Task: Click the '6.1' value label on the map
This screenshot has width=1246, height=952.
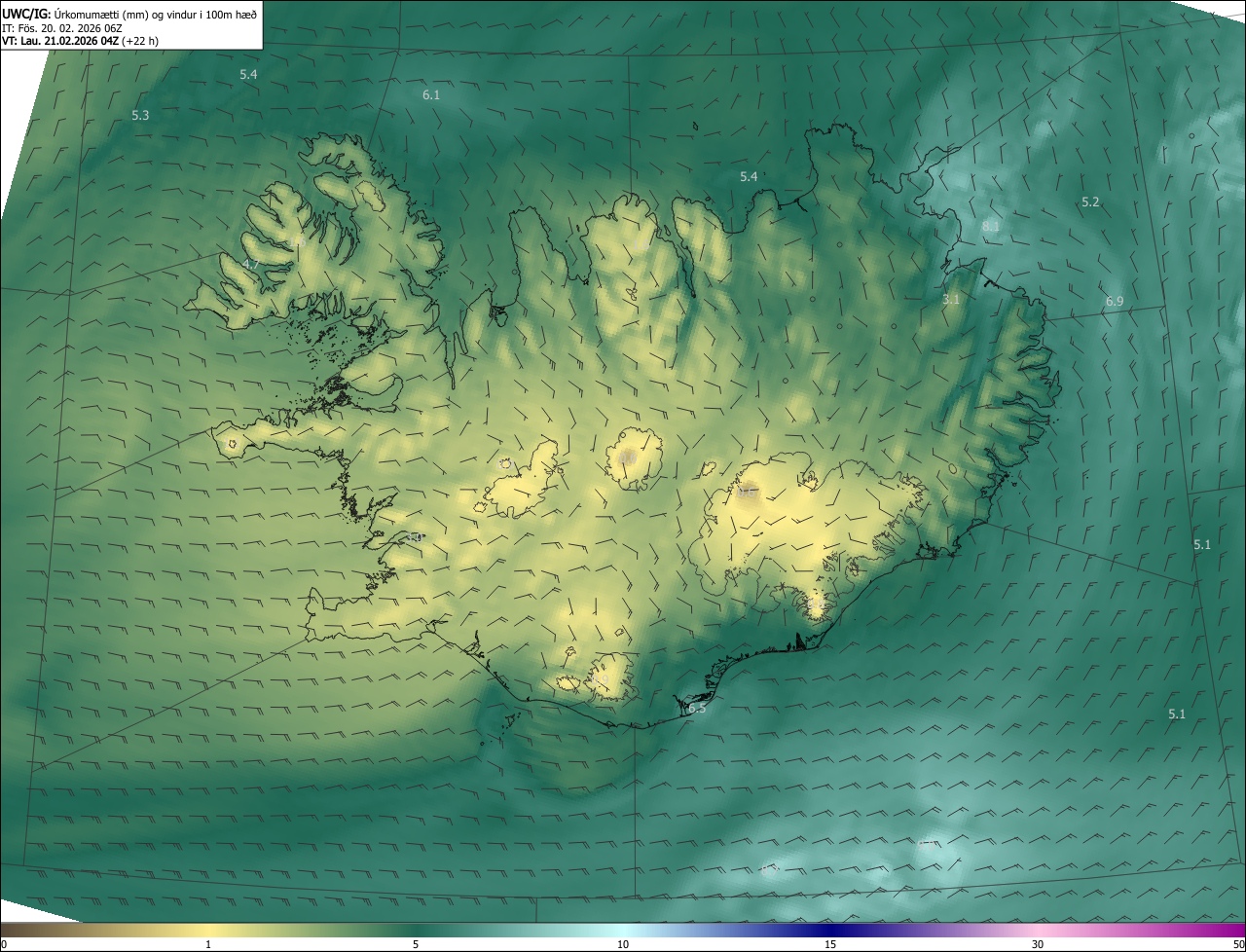Action: [431, 94]
